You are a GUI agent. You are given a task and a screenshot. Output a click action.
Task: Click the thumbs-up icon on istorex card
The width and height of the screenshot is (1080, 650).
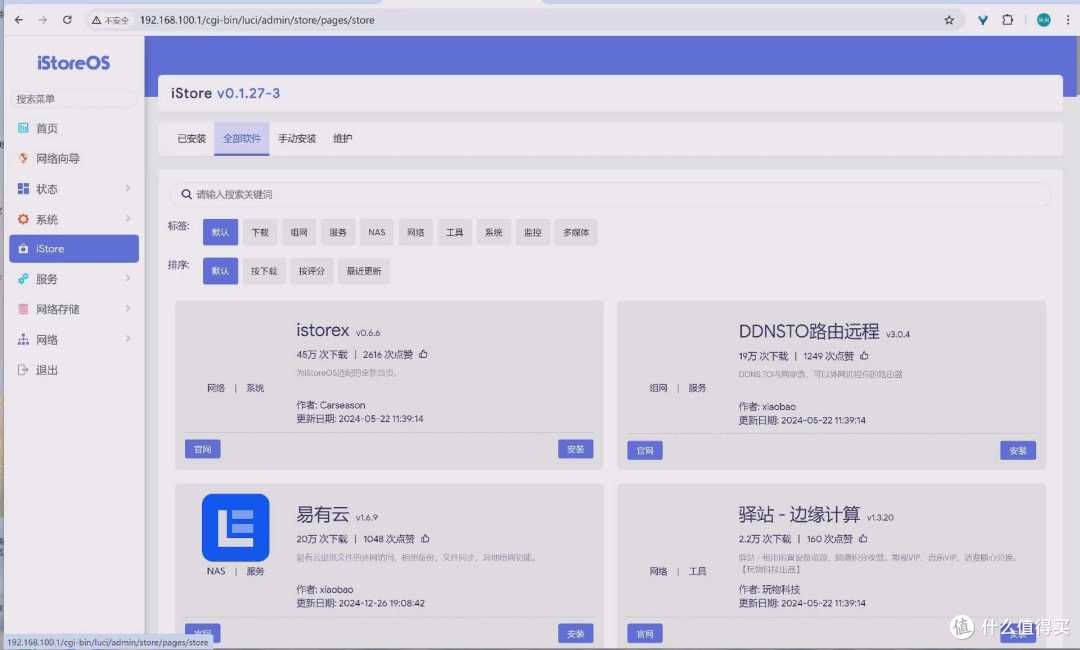[424, 355]
